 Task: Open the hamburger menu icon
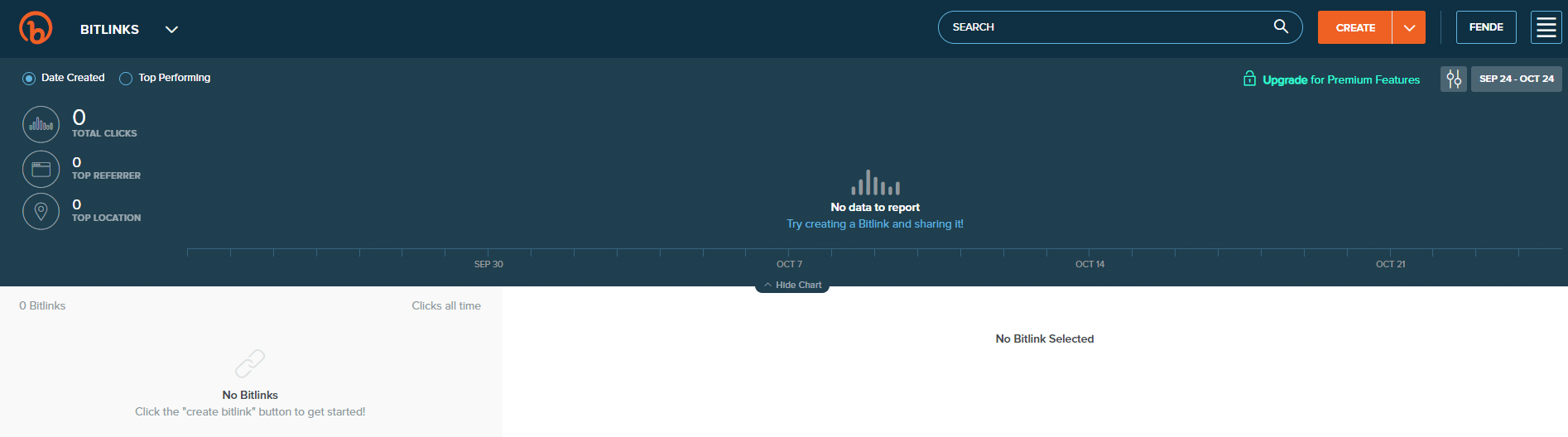[1546, 27]
